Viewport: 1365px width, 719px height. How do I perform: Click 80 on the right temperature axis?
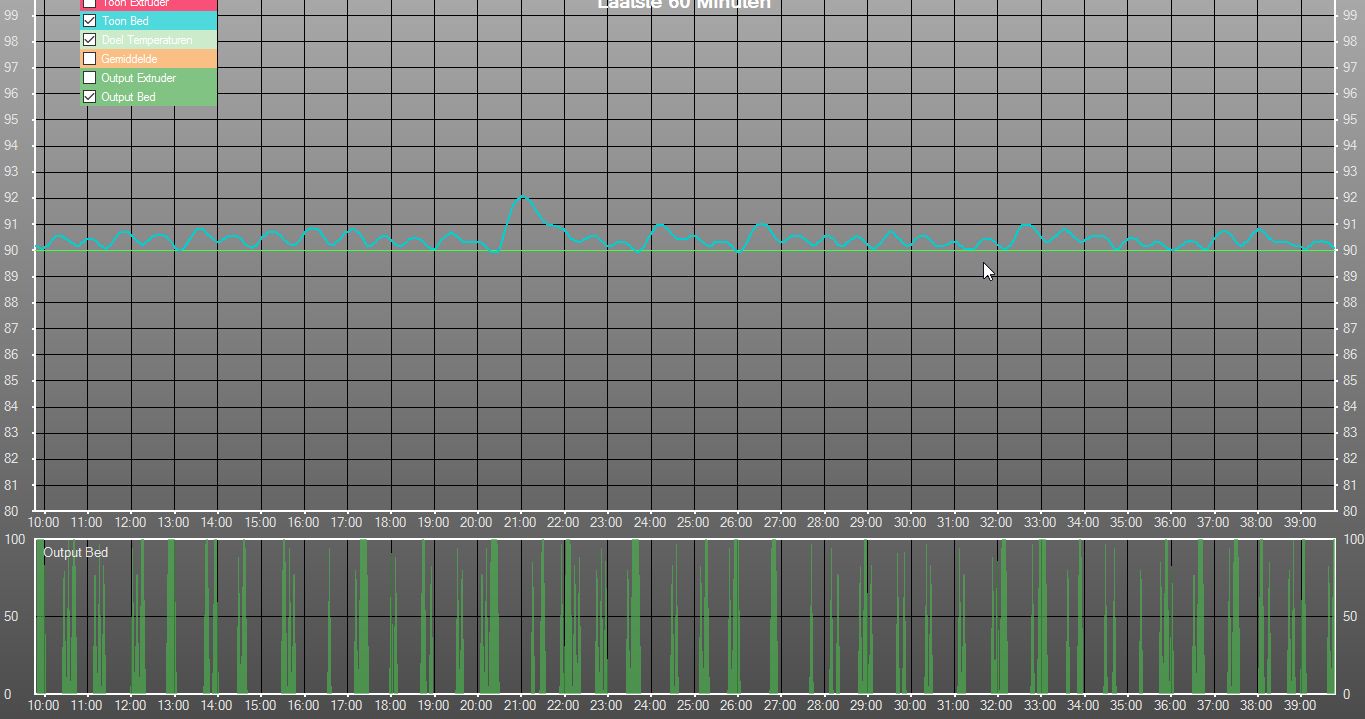(1351, 511)
